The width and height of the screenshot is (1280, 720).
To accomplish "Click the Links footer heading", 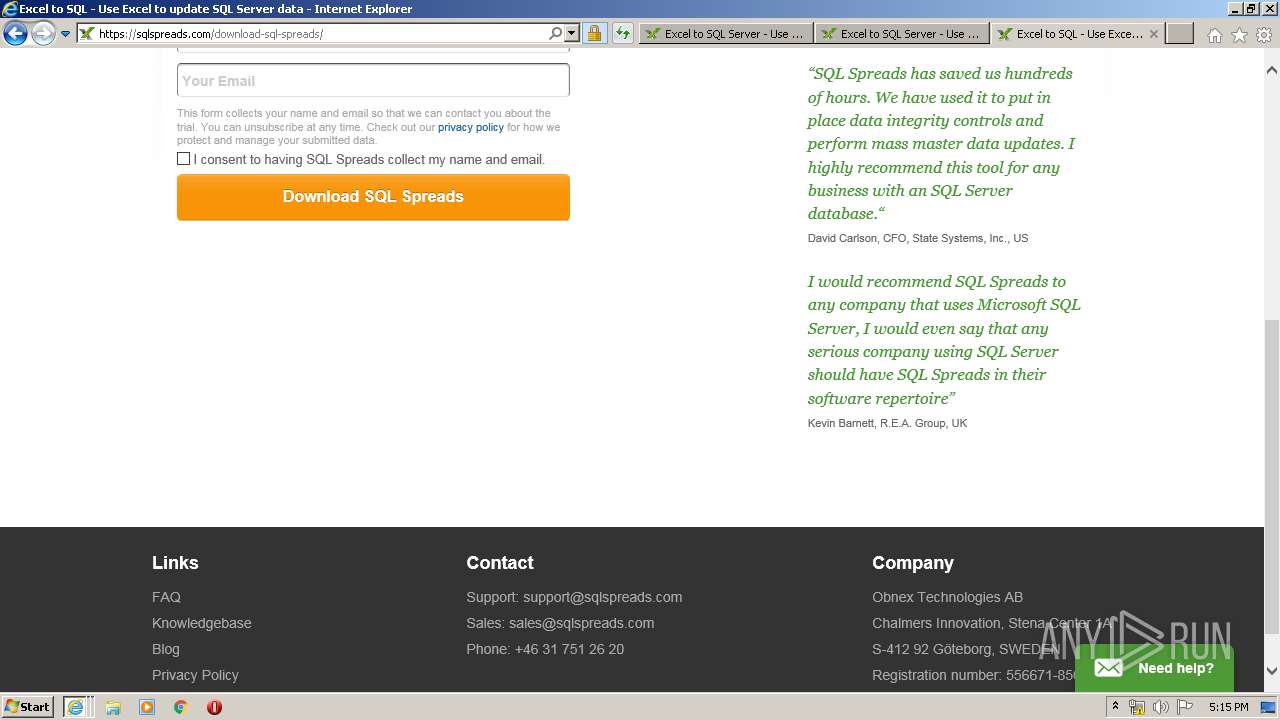I will 175,563.
